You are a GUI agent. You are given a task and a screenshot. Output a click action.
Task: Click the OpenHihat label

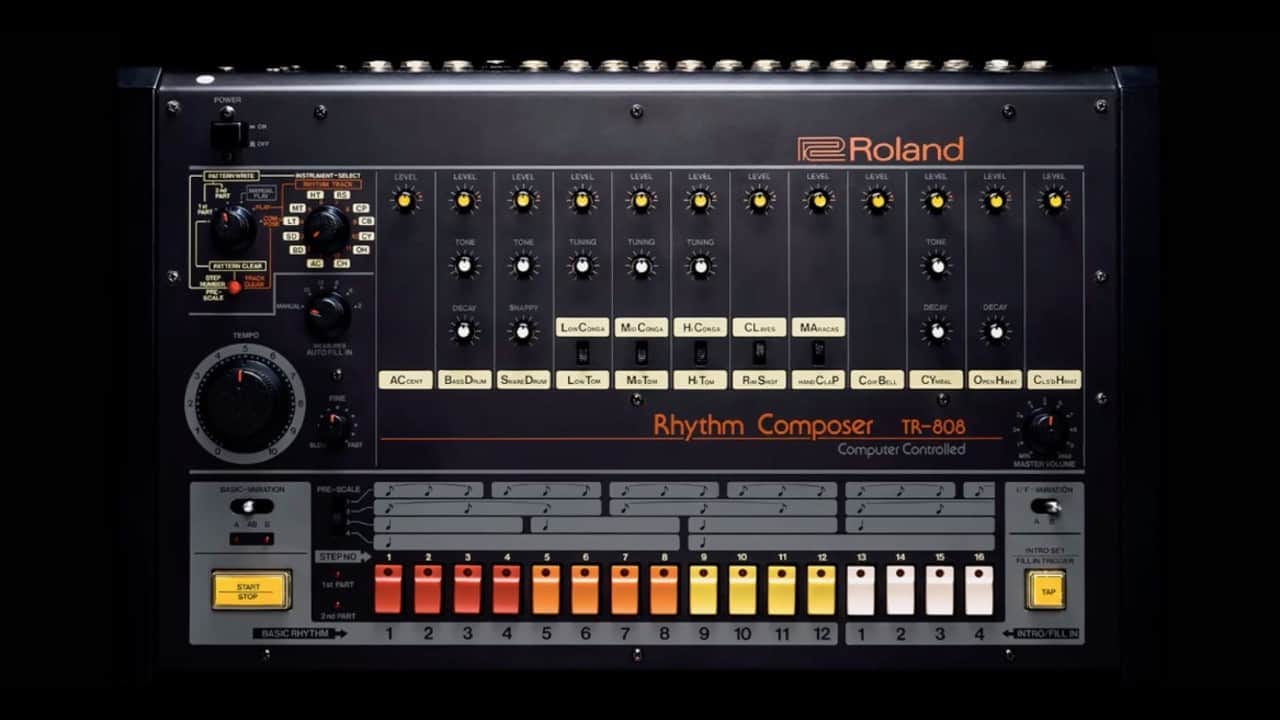coord(995,380)
